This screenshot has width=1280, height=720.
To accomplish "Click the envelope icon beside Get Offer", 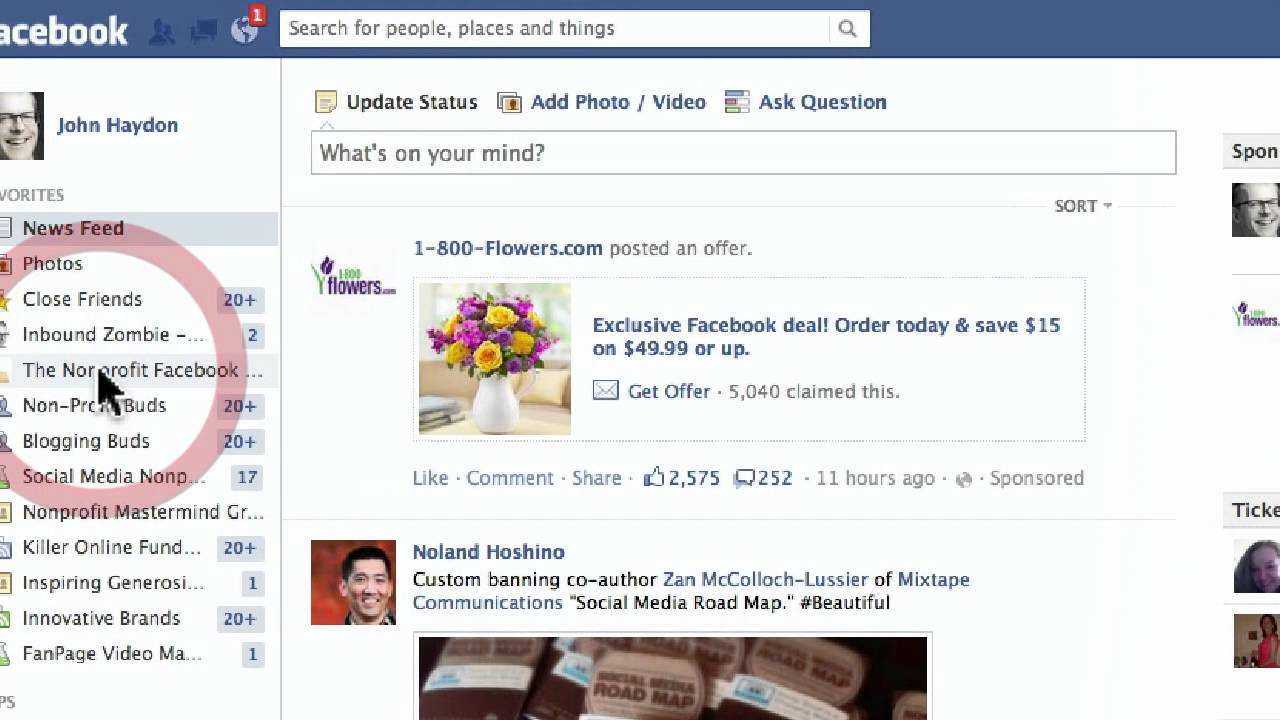I will pyautogui.click(x=606, y=391).
